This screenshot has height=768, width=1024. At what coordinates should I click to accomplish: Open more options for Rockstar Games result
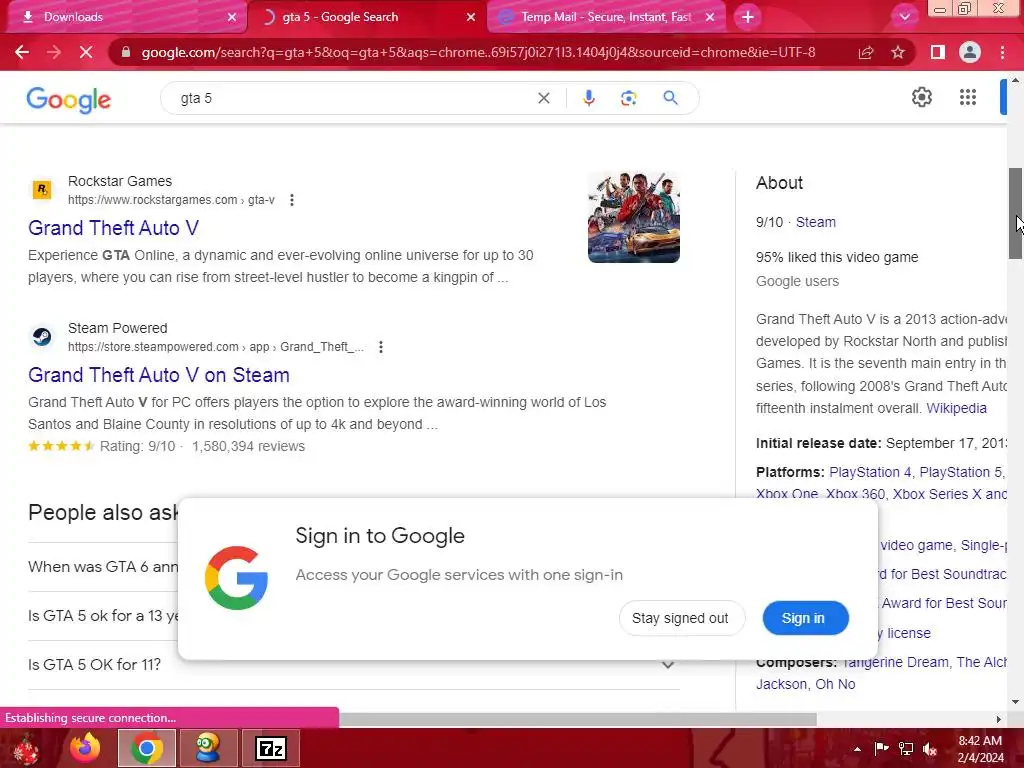click(292, 200)
